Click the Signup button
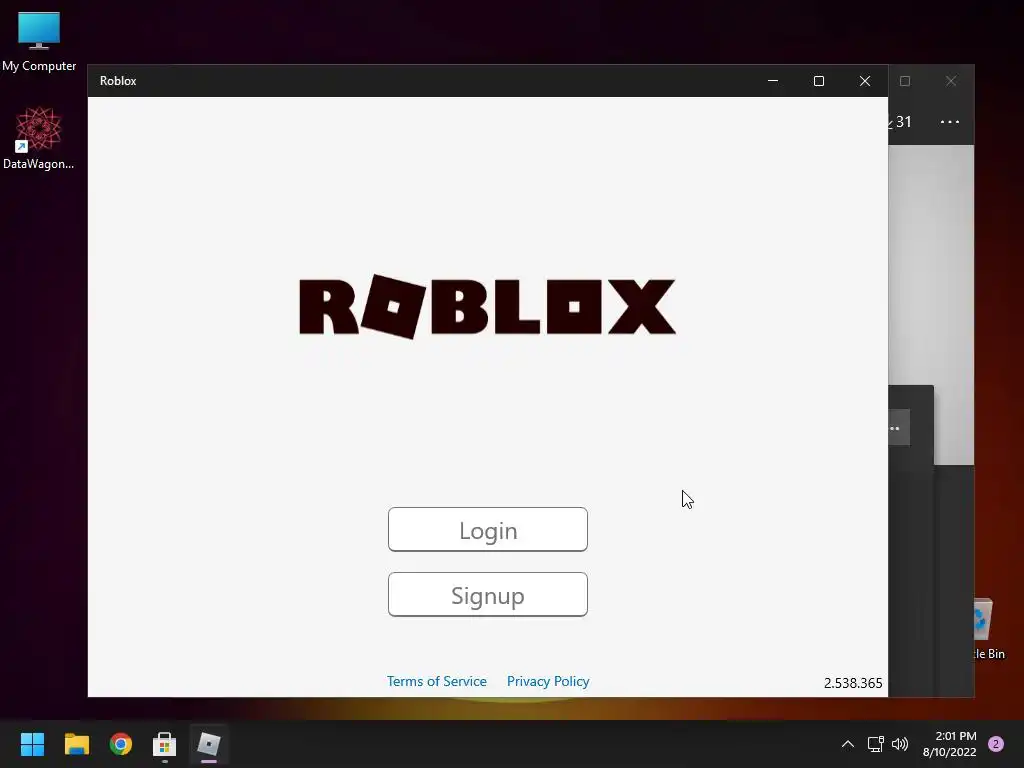Screen dimensions: 1024x768 pos(487,595)
